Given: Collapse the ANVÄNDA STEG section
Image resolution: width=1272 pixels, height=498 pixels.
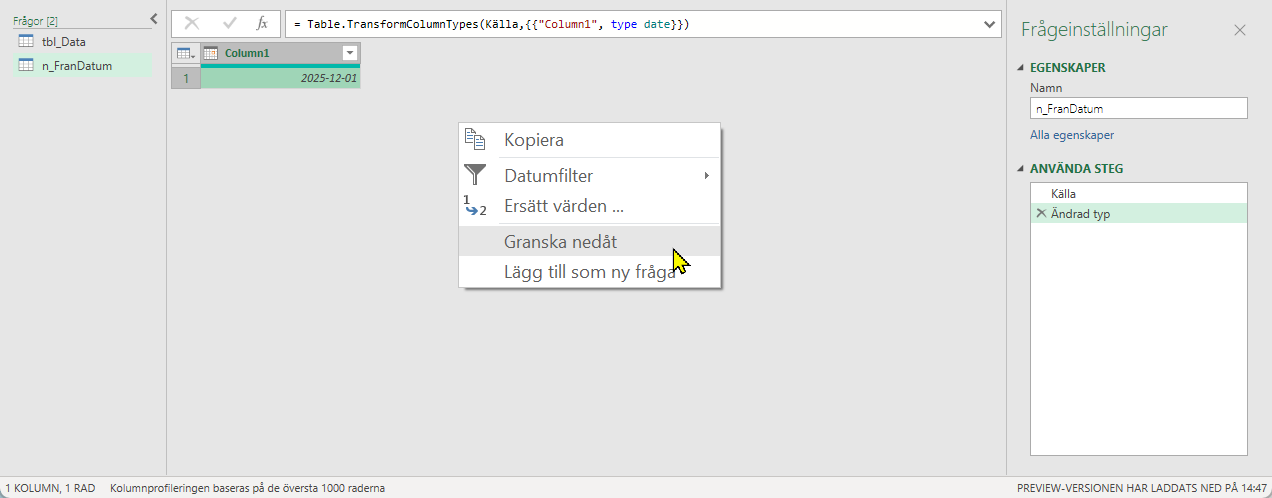Looking at the screenshot, I should tap(1020, 169).
